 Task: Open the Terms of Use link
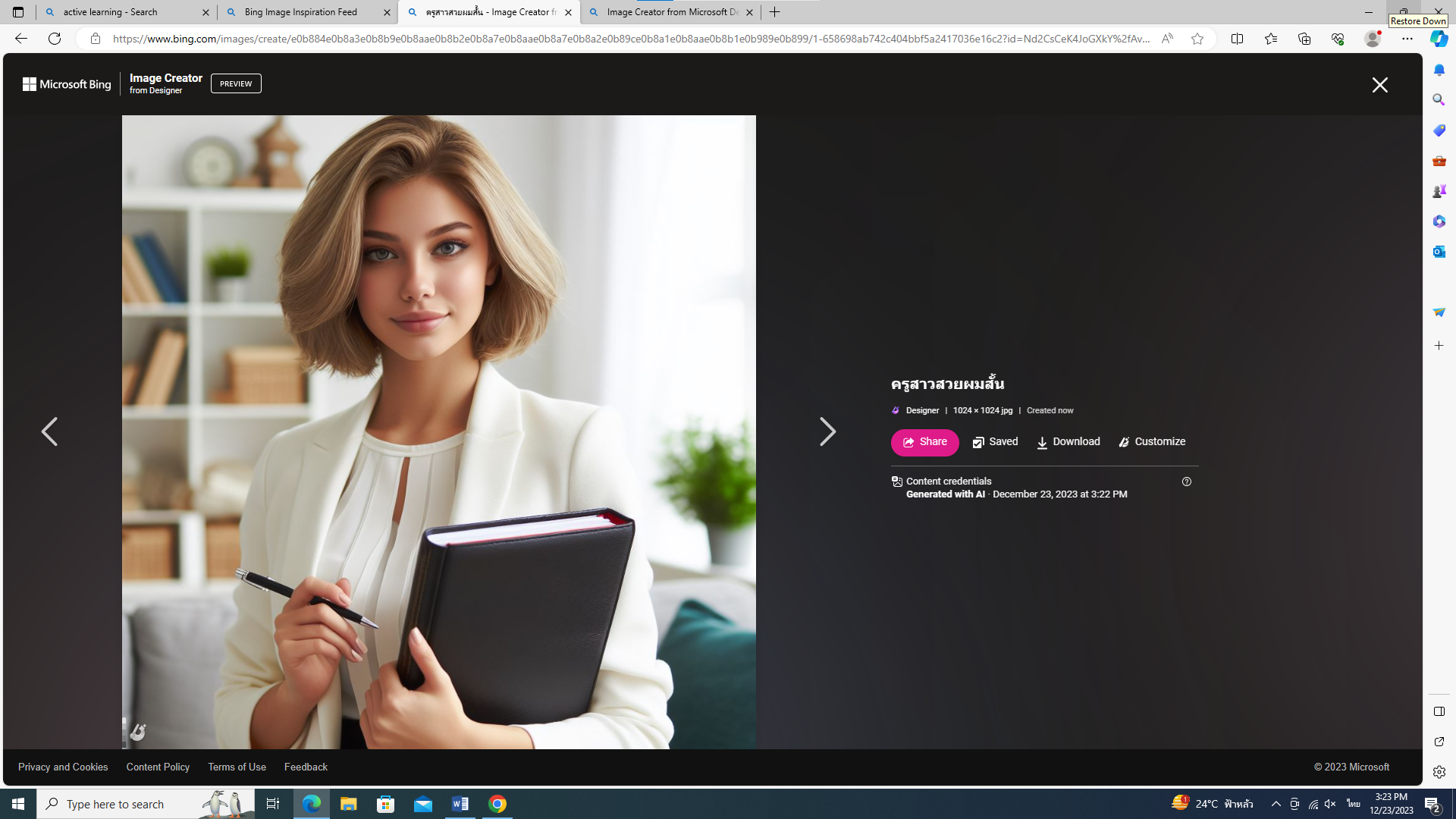coord(237,767)
